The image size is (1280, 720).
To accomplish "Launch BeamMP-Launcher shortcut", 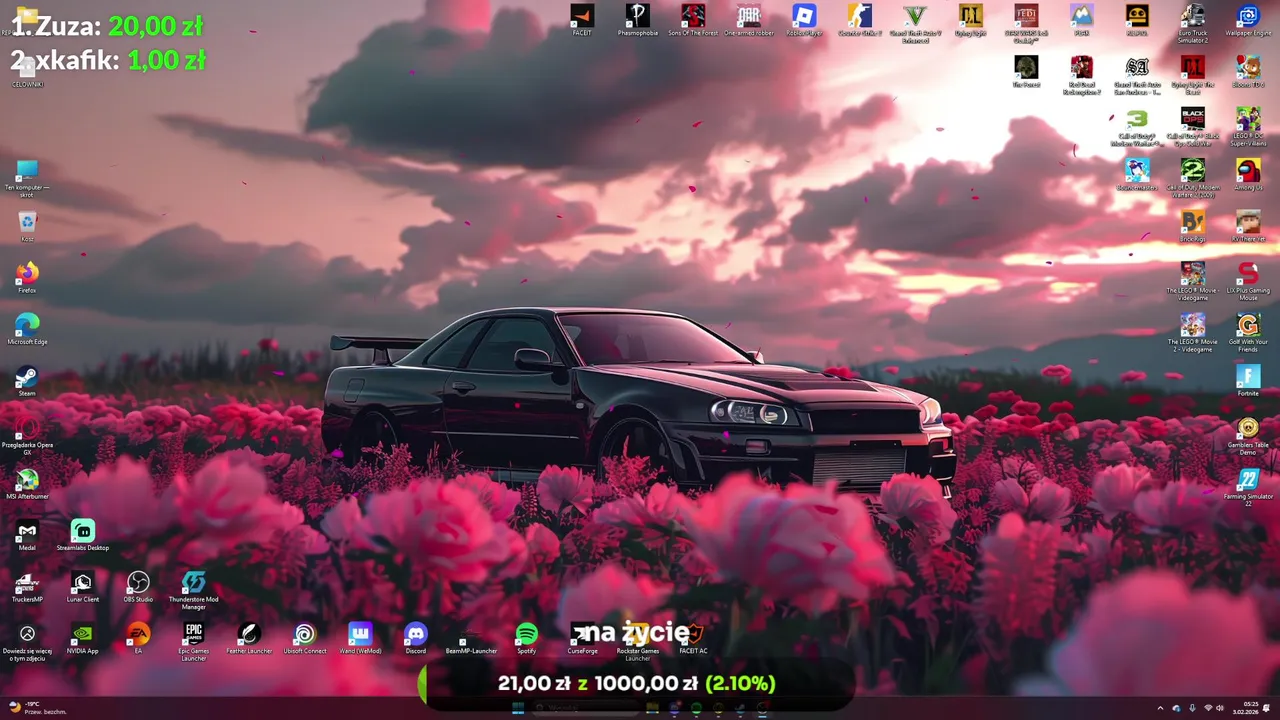I will click(471, 640).
